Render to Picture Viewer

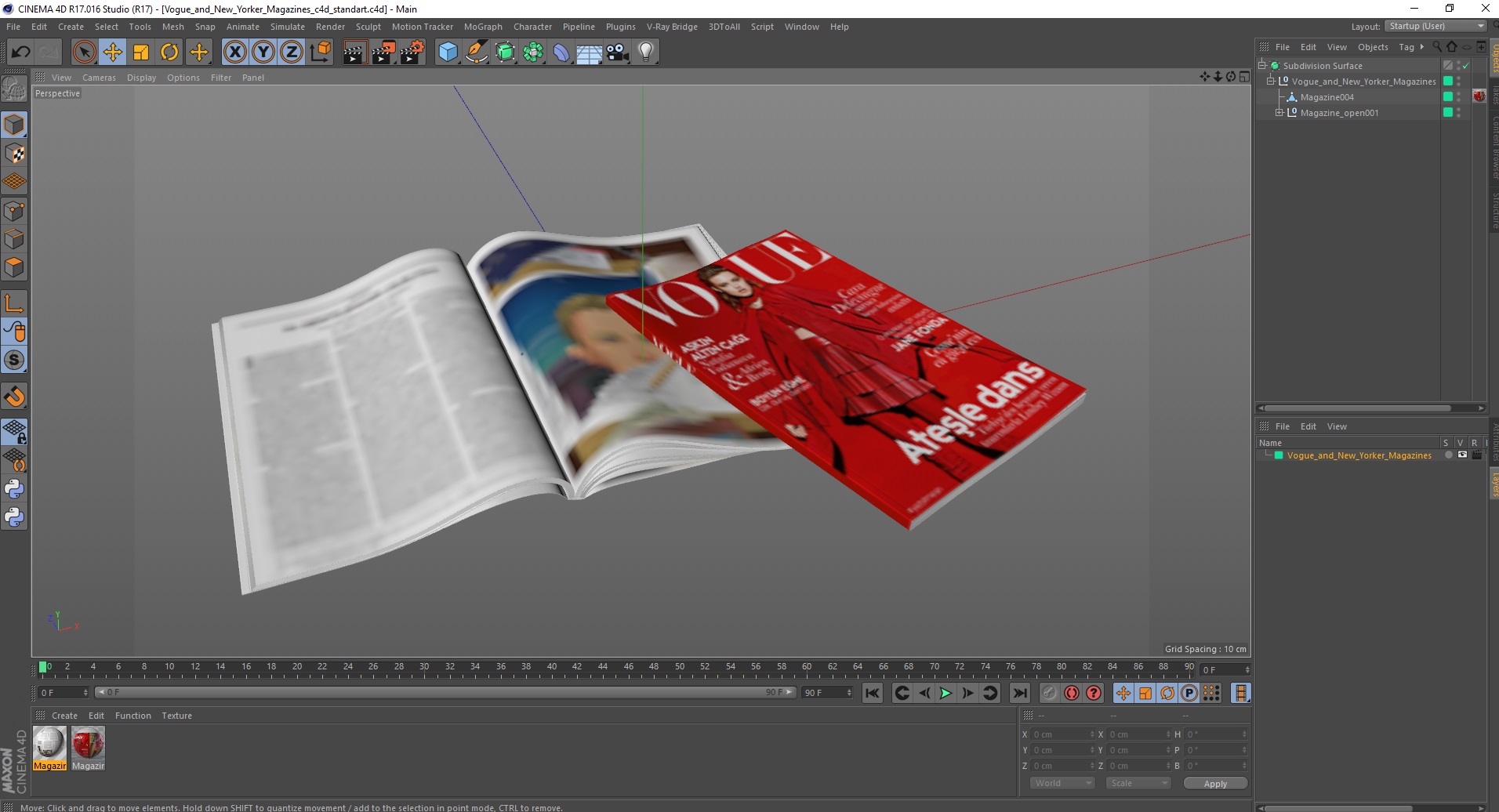coord(383,53)
